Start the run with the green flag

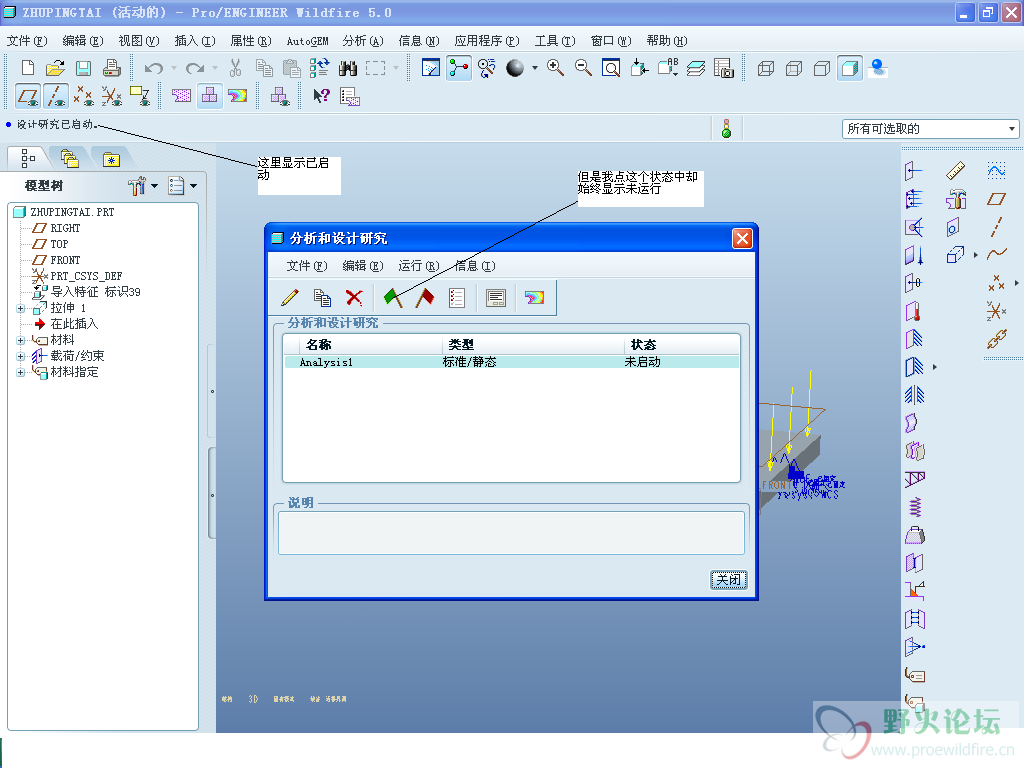click(393, 298)
